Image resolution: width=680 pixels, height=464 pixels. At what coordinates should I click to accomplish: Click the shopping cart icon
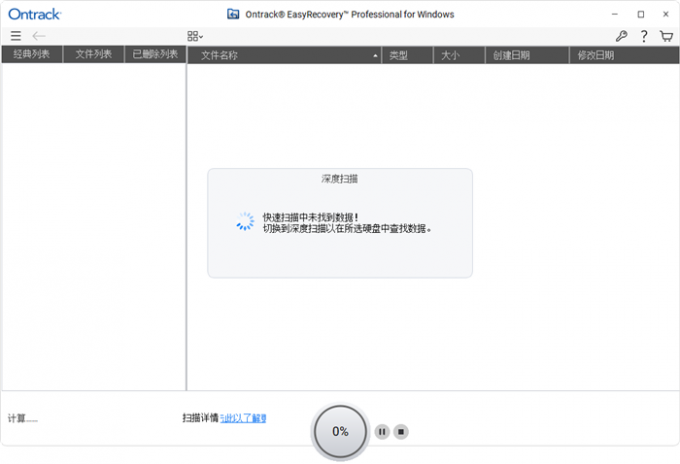tap(666, 36)
